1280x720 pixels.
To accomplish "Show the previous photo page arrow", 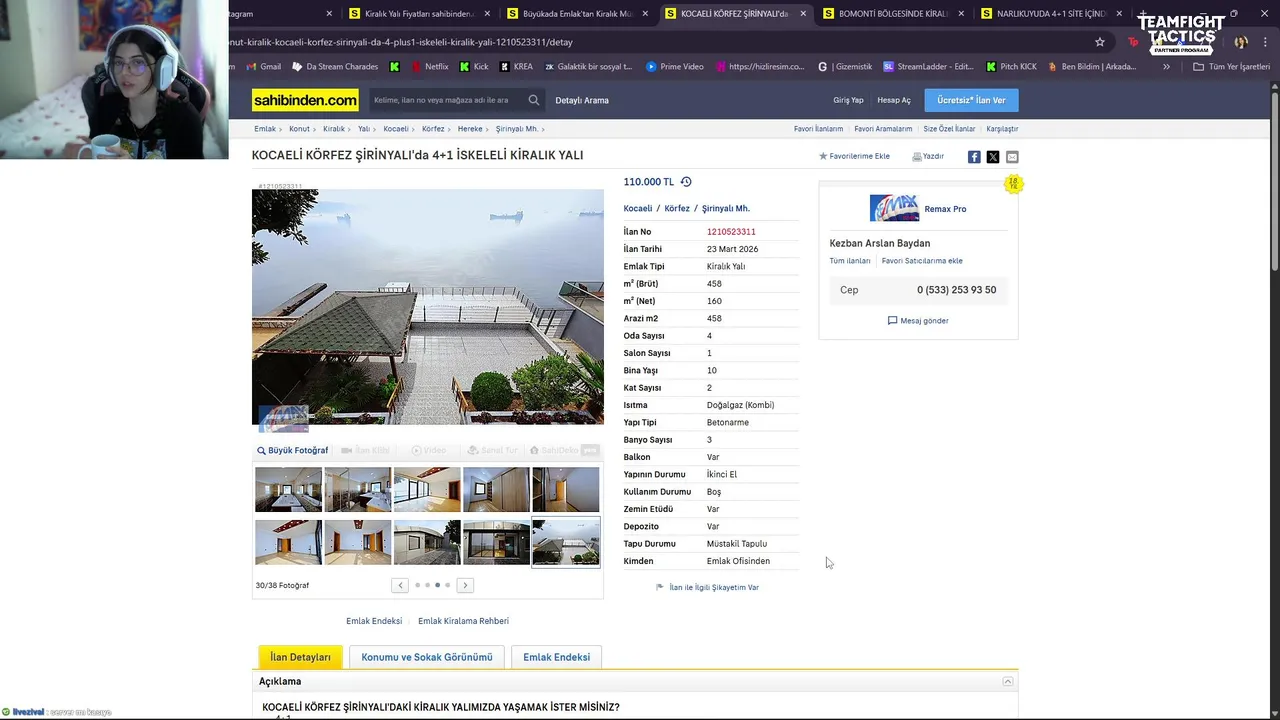I will coord(400,585).
